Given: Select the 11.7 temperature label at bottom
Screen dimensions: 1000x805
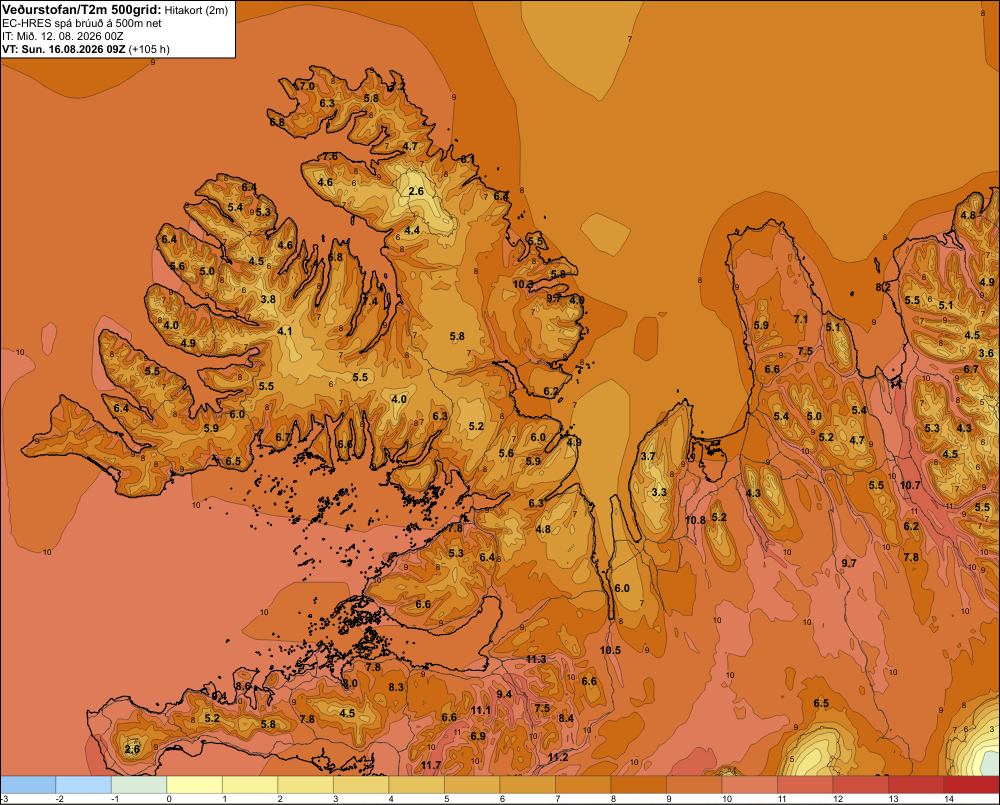Looking at the screenshot, I should coord(430,765).
